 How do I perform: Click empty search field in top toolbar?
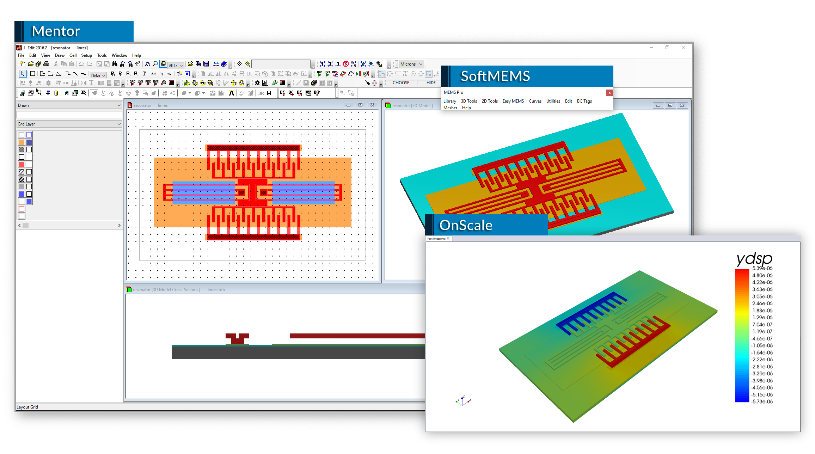pyautogui.click(x=281, y=64)
